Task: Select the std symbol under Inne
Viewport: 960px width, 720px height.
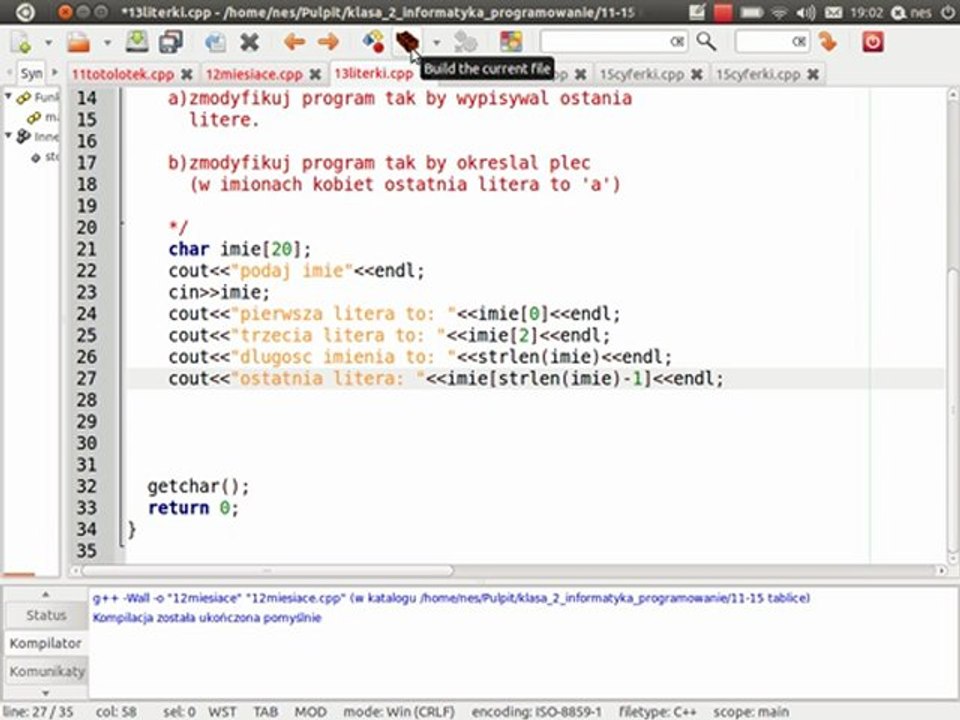Action: click(45, 157)
